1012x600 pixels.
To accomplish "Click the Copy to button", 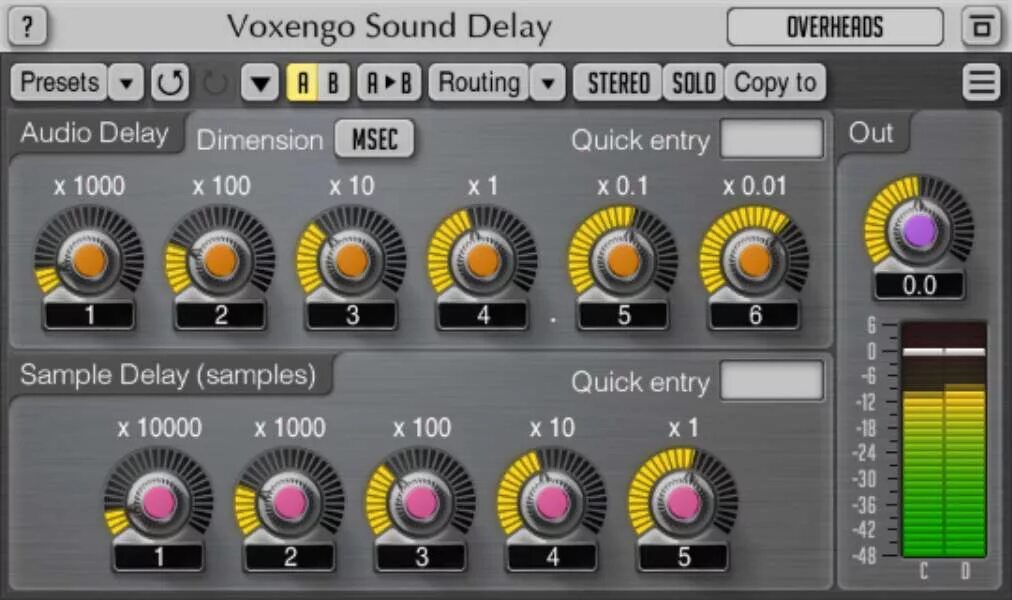I will 775,83.
